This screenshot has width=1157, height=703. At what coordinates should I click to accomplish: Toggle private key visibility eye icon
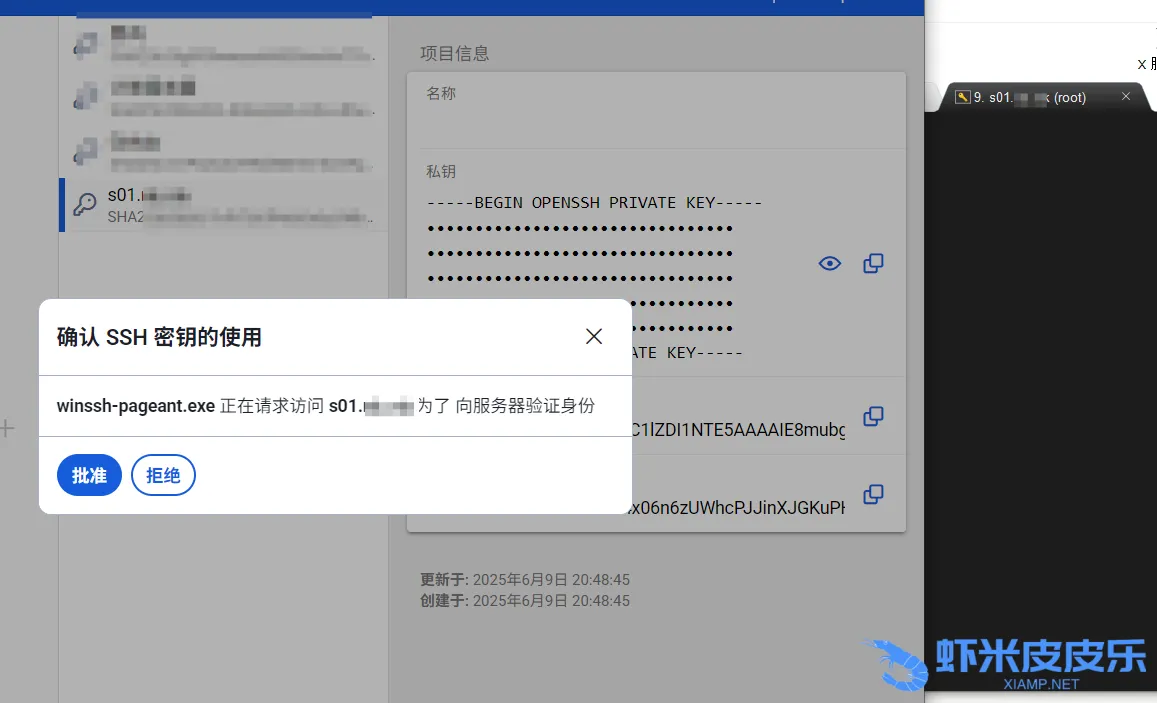pyautogui.click(x=829, y=264)
